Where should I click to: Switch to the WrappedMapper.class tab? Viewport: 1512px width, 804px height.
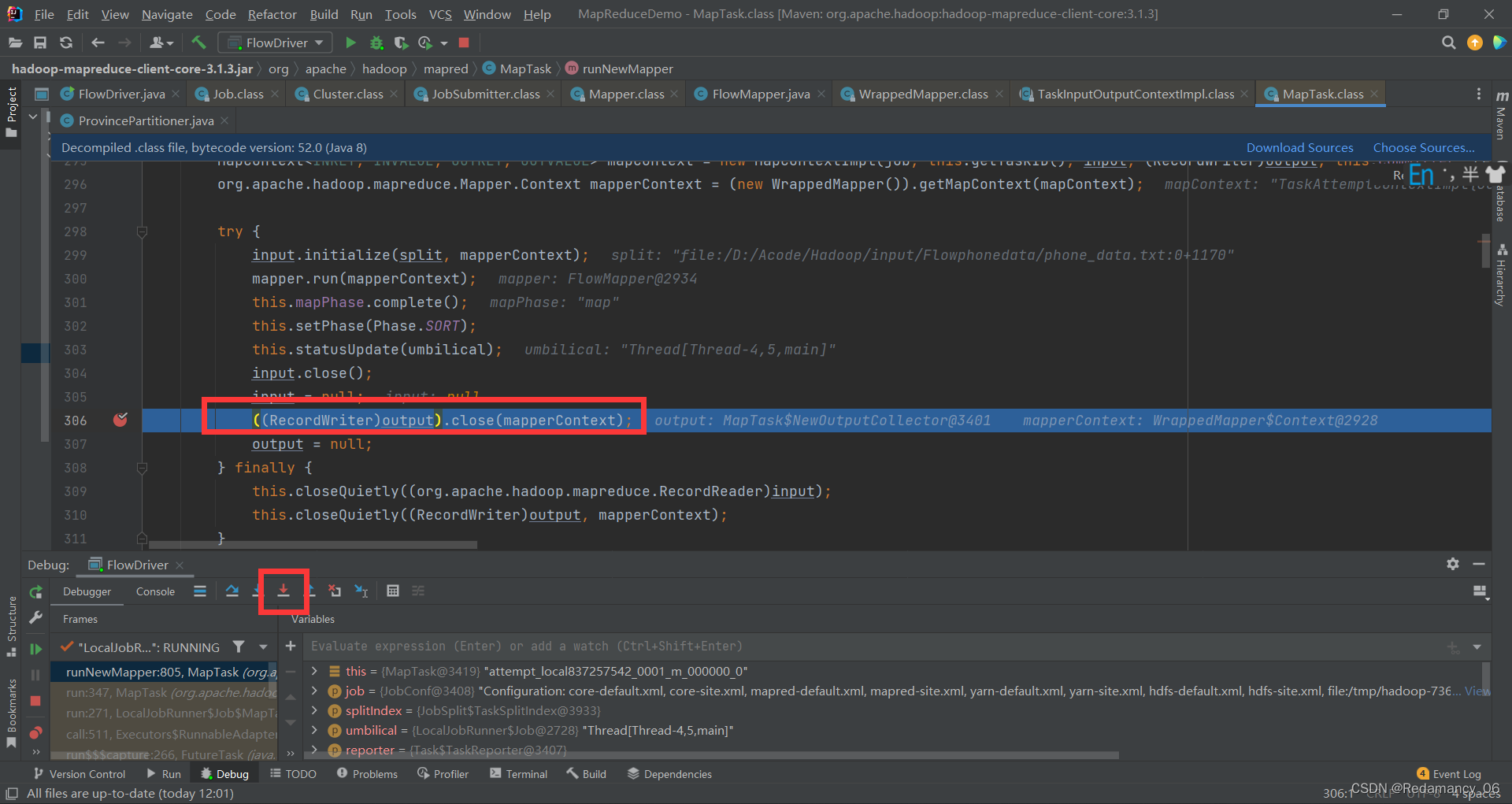point(923,94)
